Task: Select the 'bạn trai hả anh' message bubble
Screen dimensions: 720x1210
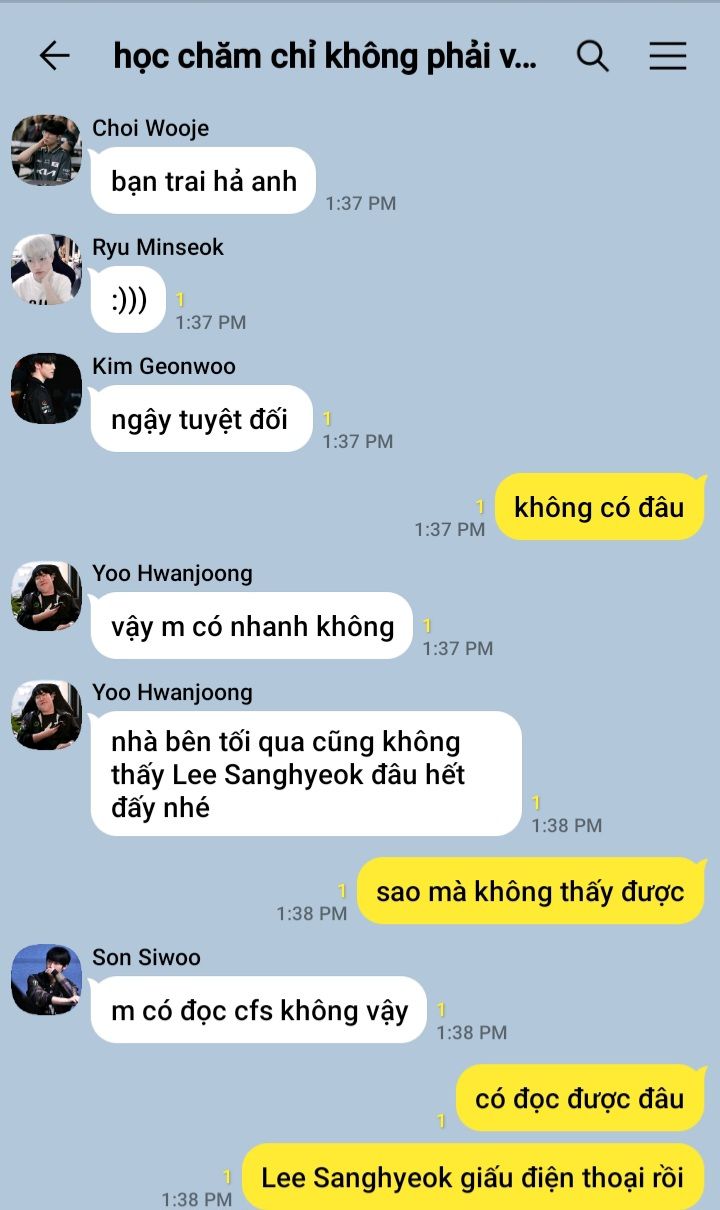Action: click(x=204, y=181)
